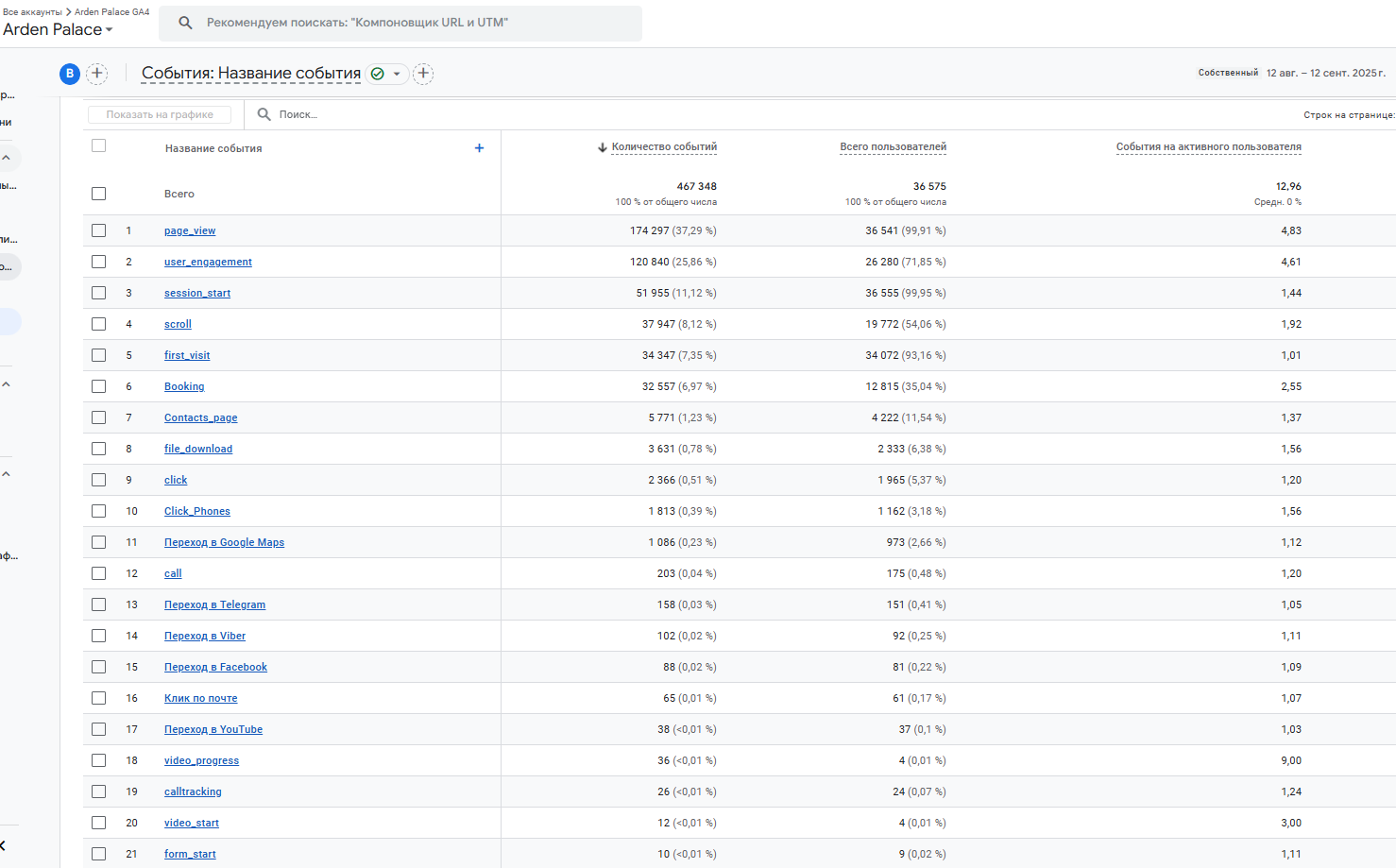Screen dimensions: 1396x868
Task: Open the video_progress event link
Action: click(x=201, y=760)
